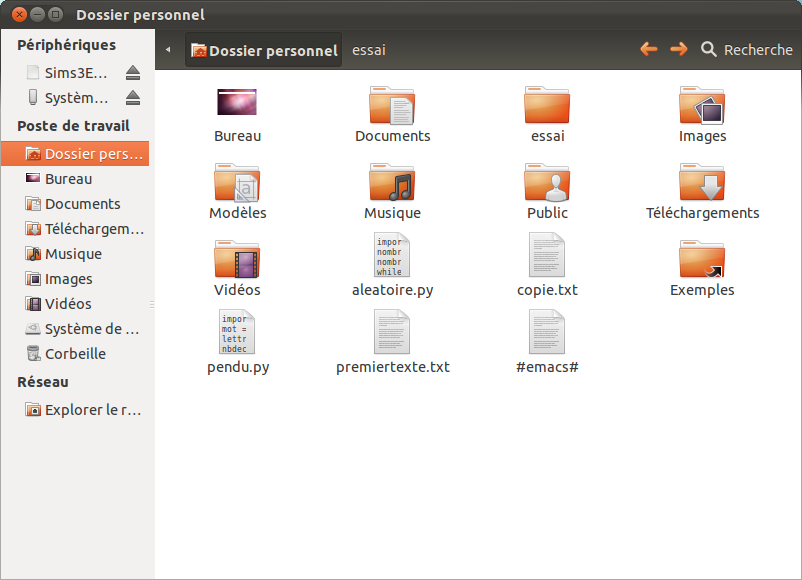The width and height of the screenshot is (802, 580).
Task: Click the Poste de travail heading
Action: [73, 126]
